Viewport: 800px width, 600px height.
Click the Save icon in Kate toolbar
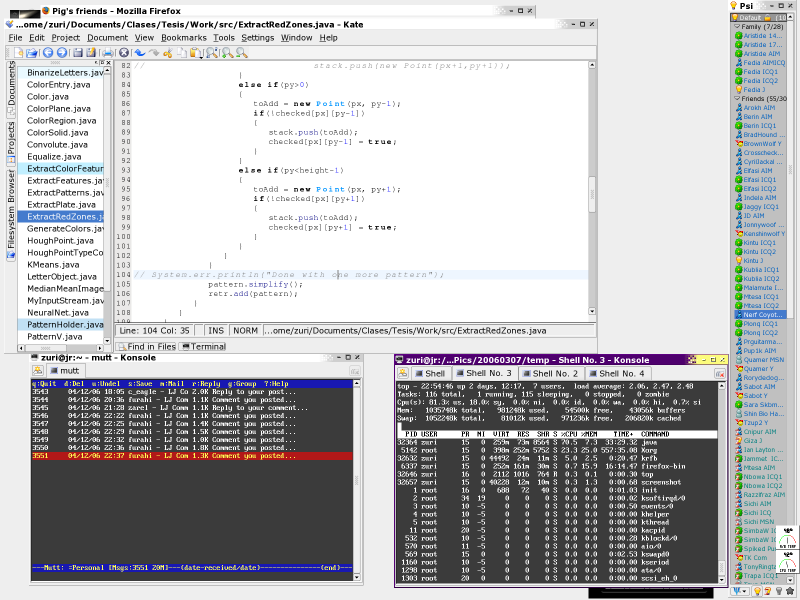tap(77, 52)
